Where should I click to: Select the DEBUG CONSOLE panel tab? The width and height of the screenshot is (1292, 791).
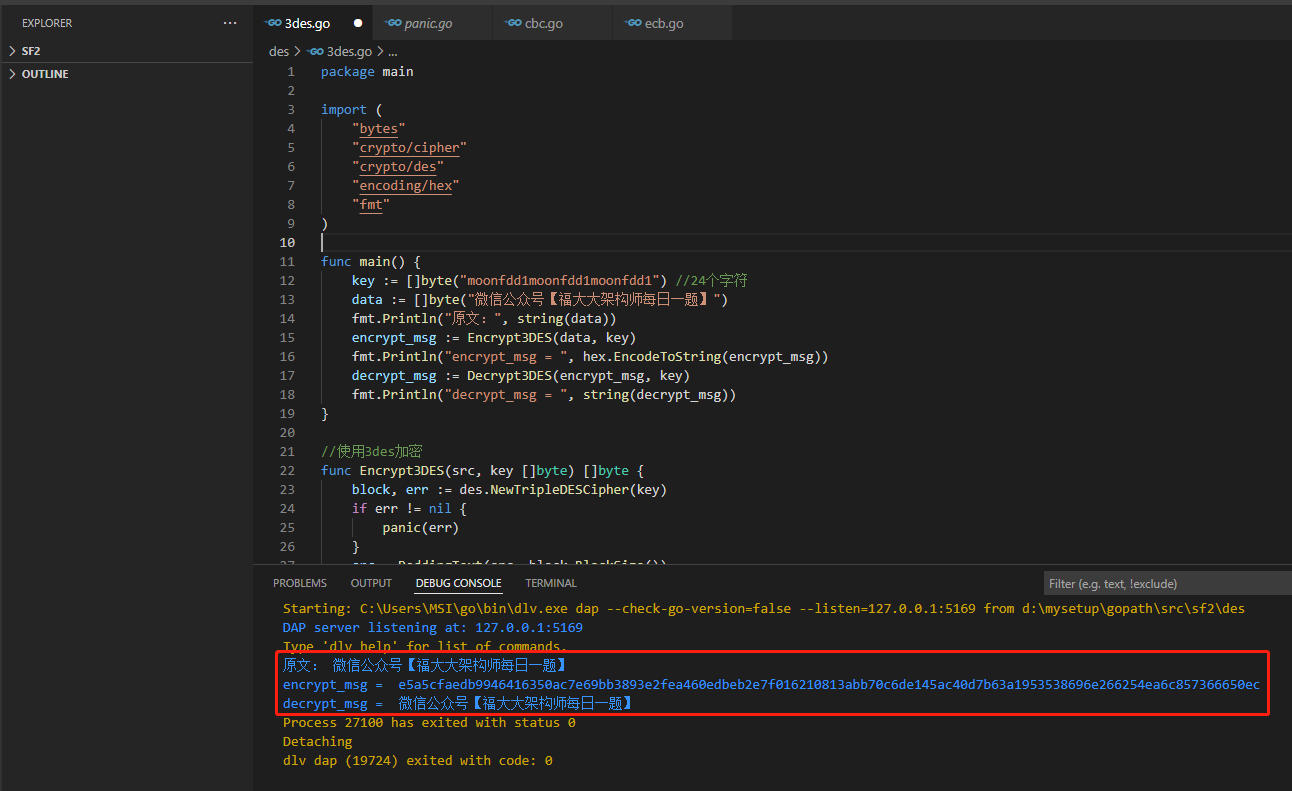pos(459,583)
